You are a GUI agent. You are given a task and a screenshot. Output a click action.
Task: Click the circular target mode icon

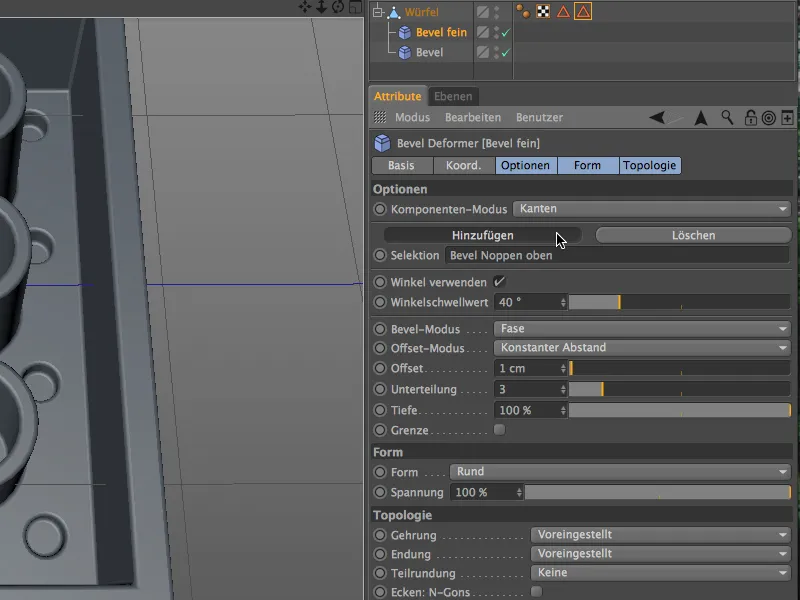768,118
